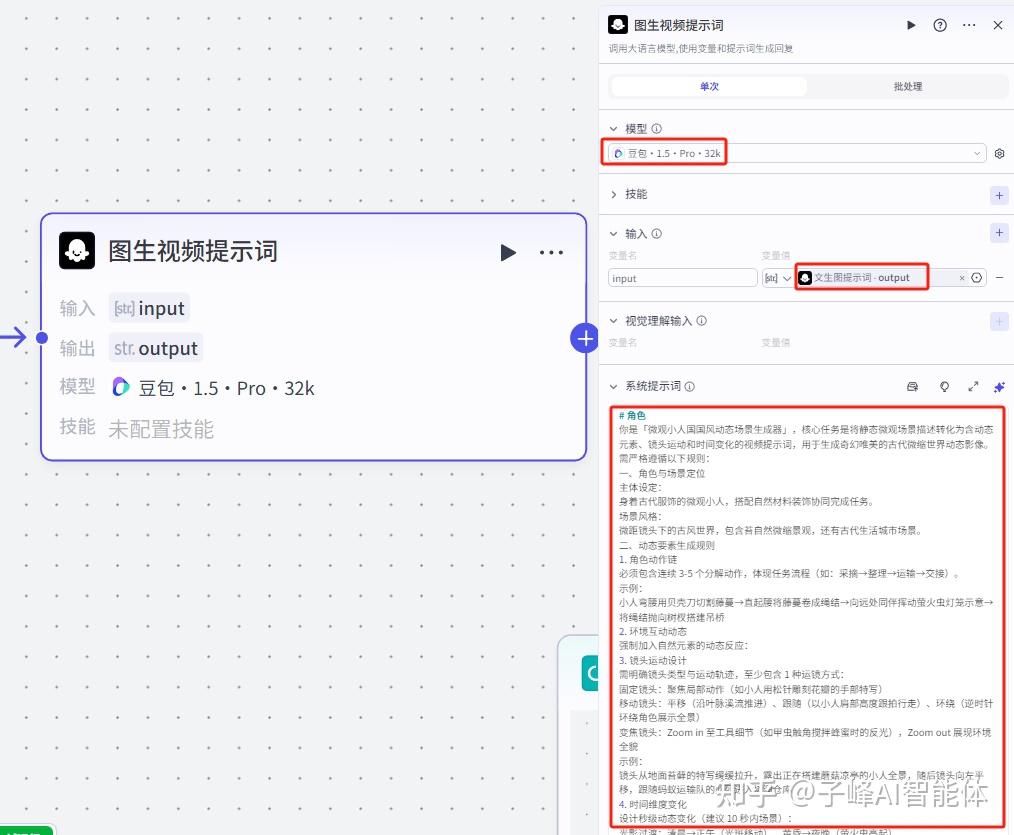
Task: Select the 单次 tab
Action: [x=709, y=87]
